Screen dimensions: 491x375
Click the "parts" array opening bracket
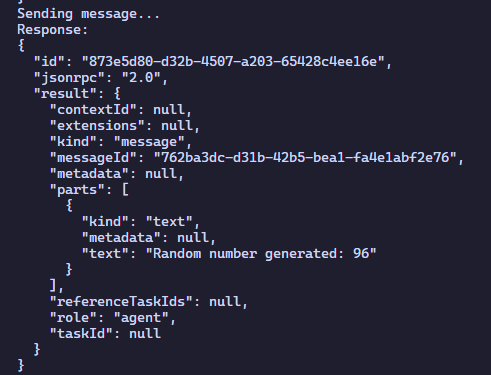(125, 190)
